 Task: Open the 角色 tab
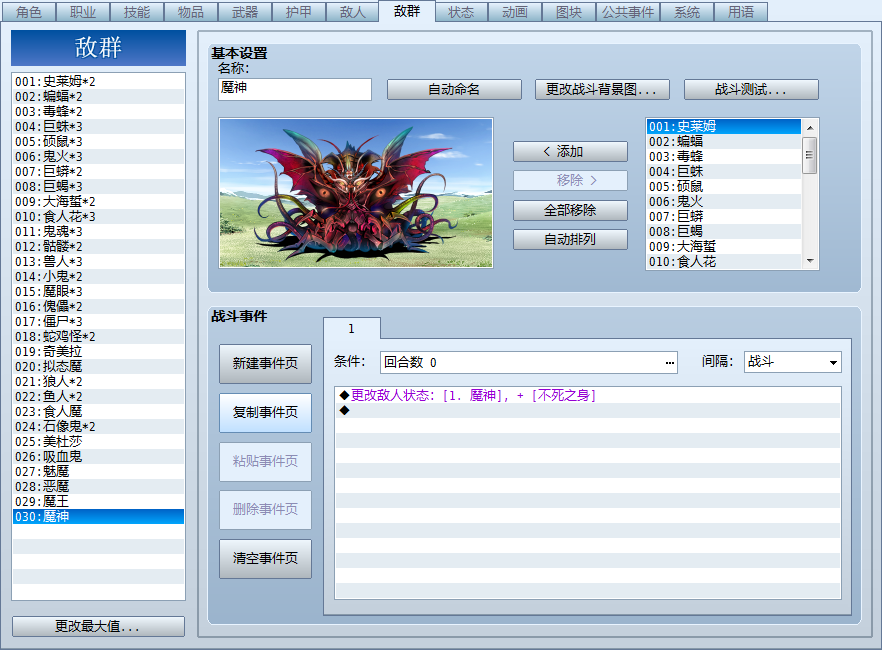(x=29, y=12)
